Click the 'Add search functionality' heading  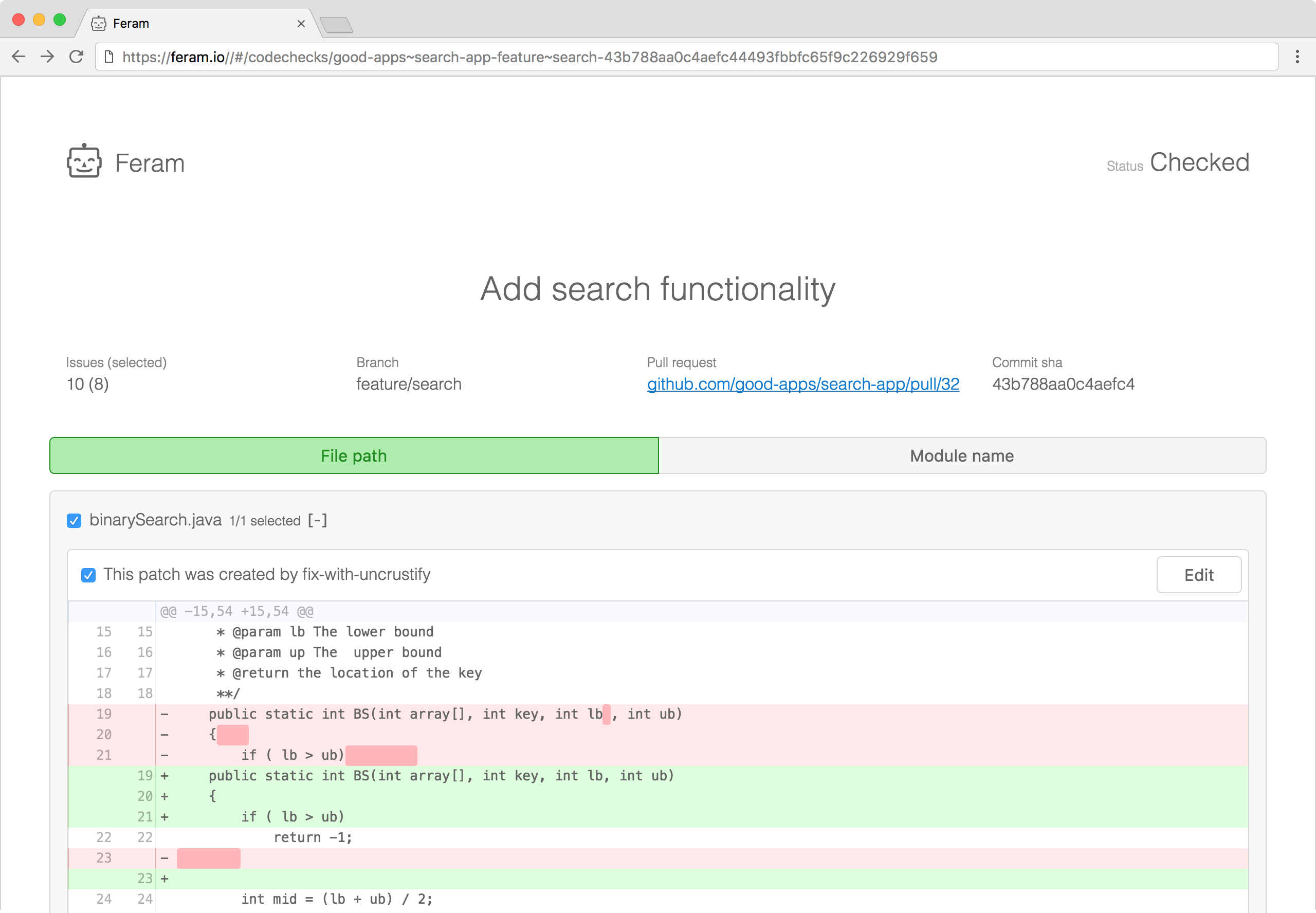click(657, 289)
